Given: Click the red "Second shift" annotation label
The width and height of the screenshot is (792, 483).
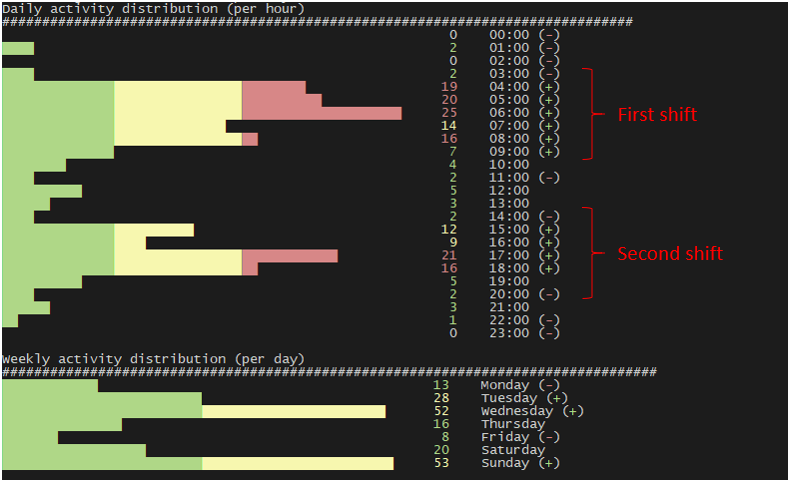Looking at the screenshot, I should 670,254.
